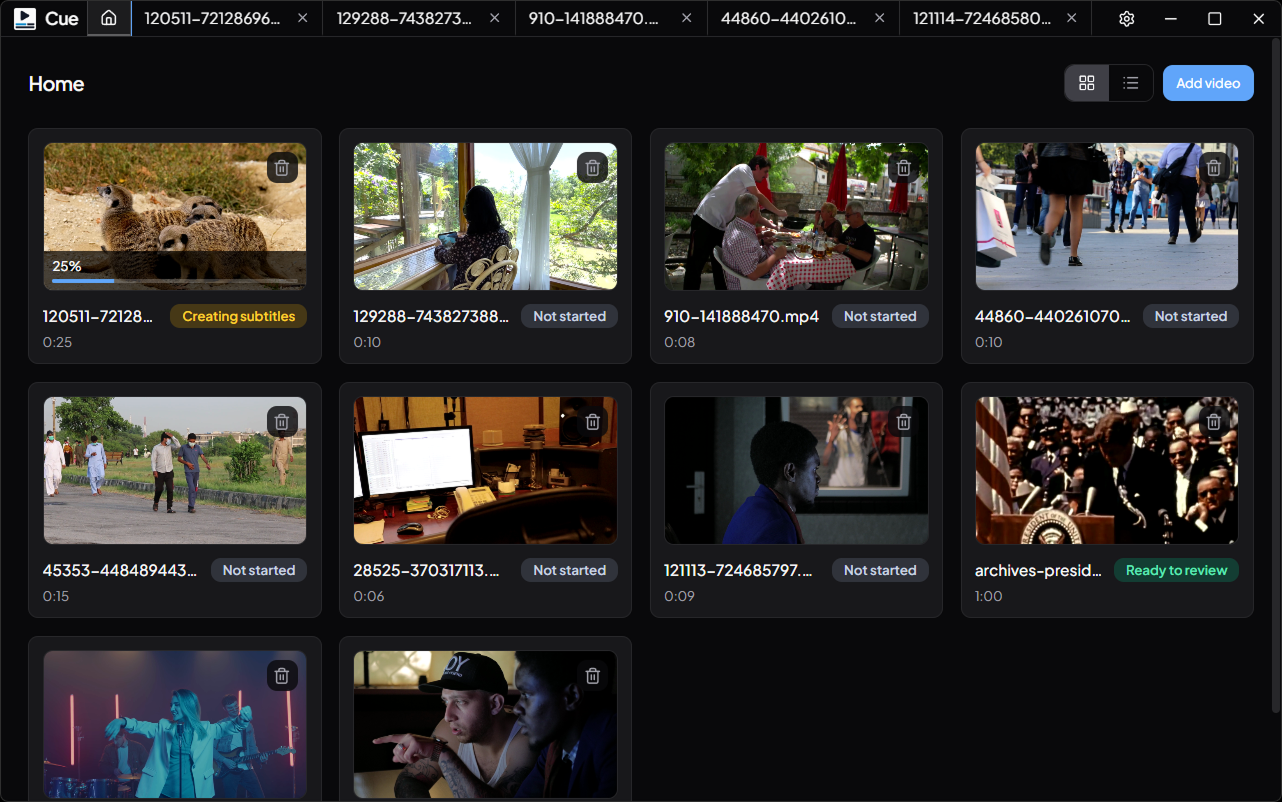Image resolution: width=1282 pixels, height=802 pixels.
Task: Open the 121114-72468580 tab
Action: [x=980, y=17]
